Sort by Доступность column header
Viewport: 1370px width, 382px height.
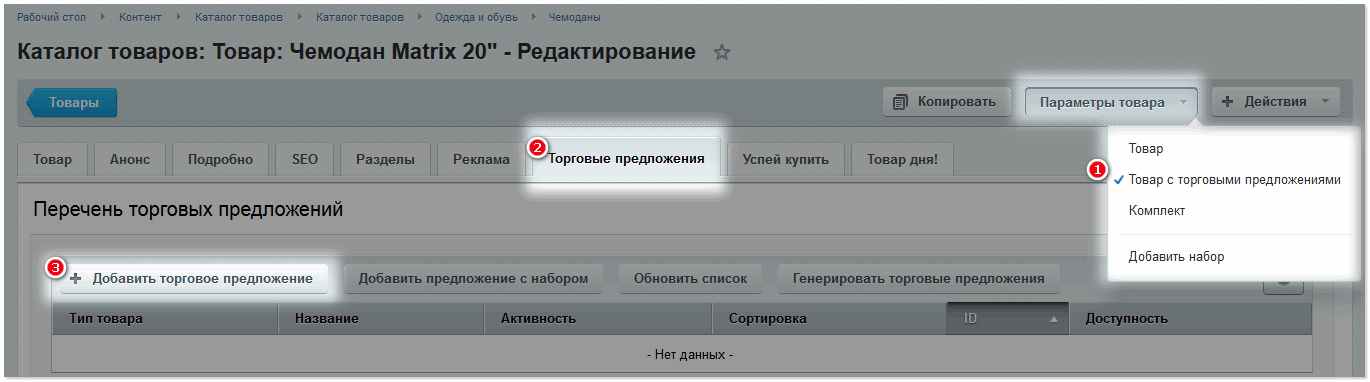click(1190, 319)
